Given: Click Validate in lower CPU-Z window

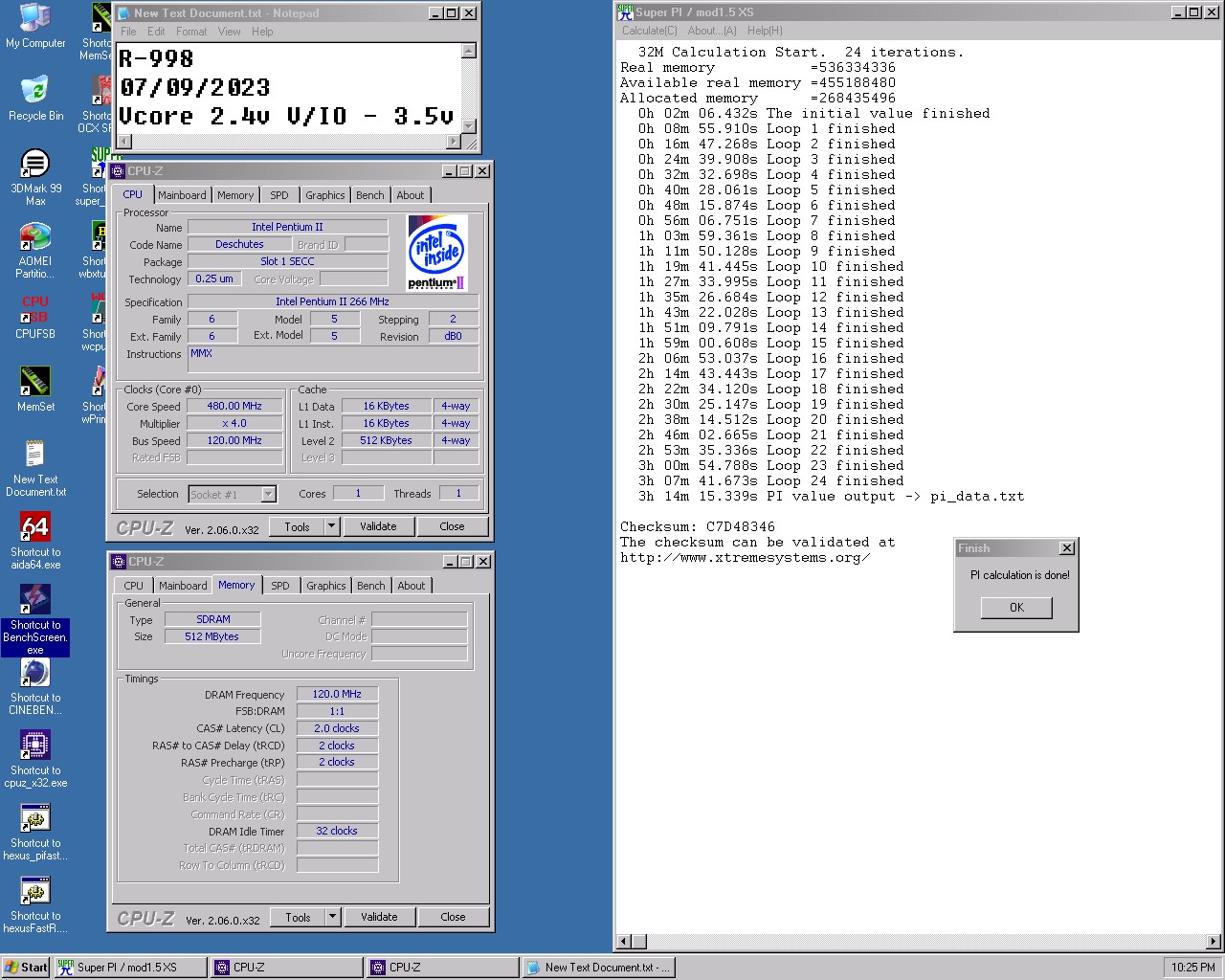Looking at the screenshot, I should pyautogui.click(x=379, y=917).
